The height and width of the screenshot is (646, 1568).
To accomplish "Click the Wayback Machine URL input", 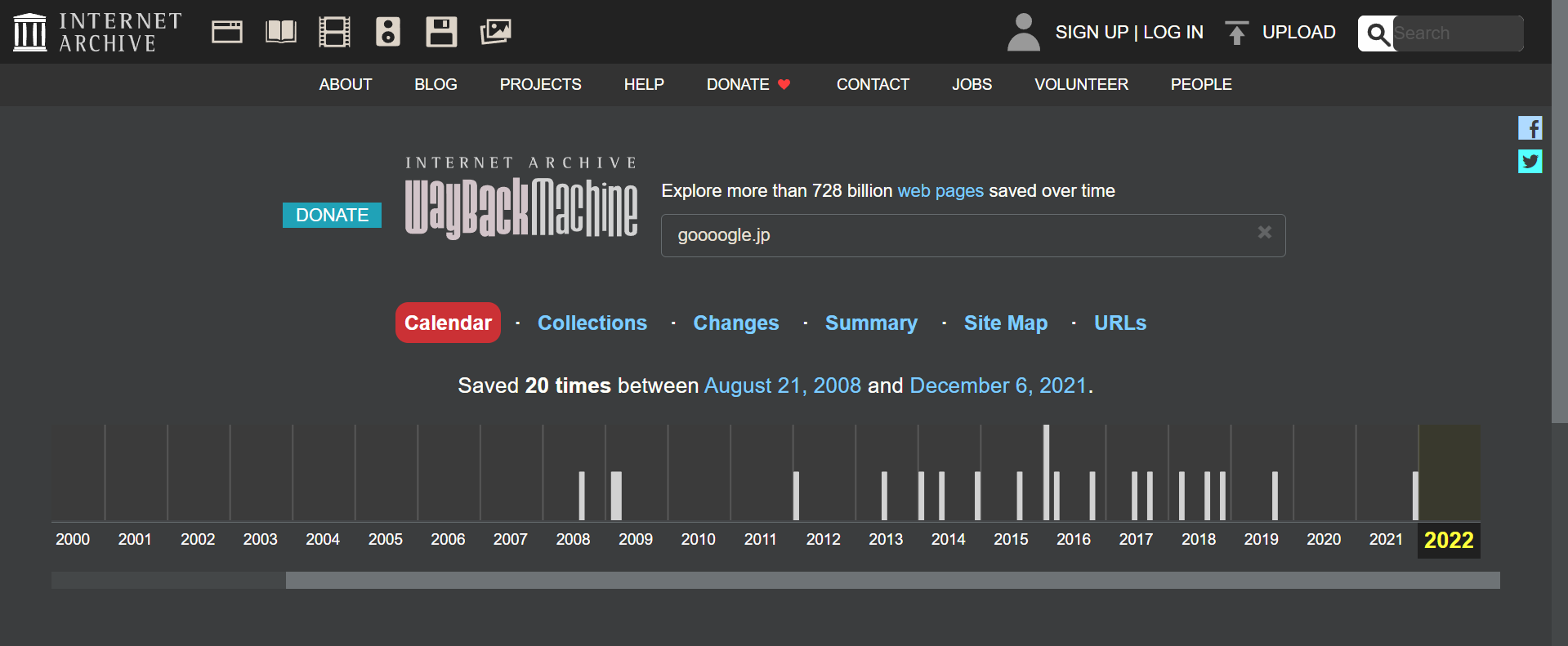I will pos(956,236).
